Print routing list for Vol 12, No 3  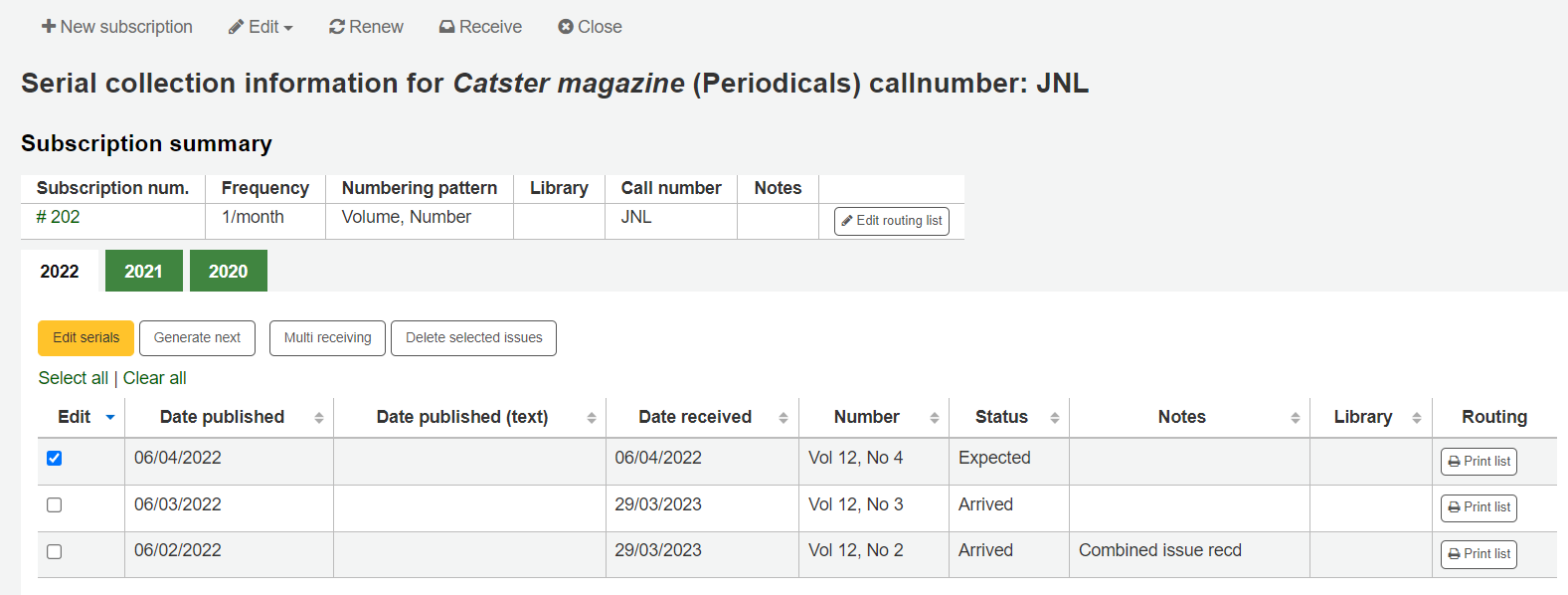tap(1479, 507)
